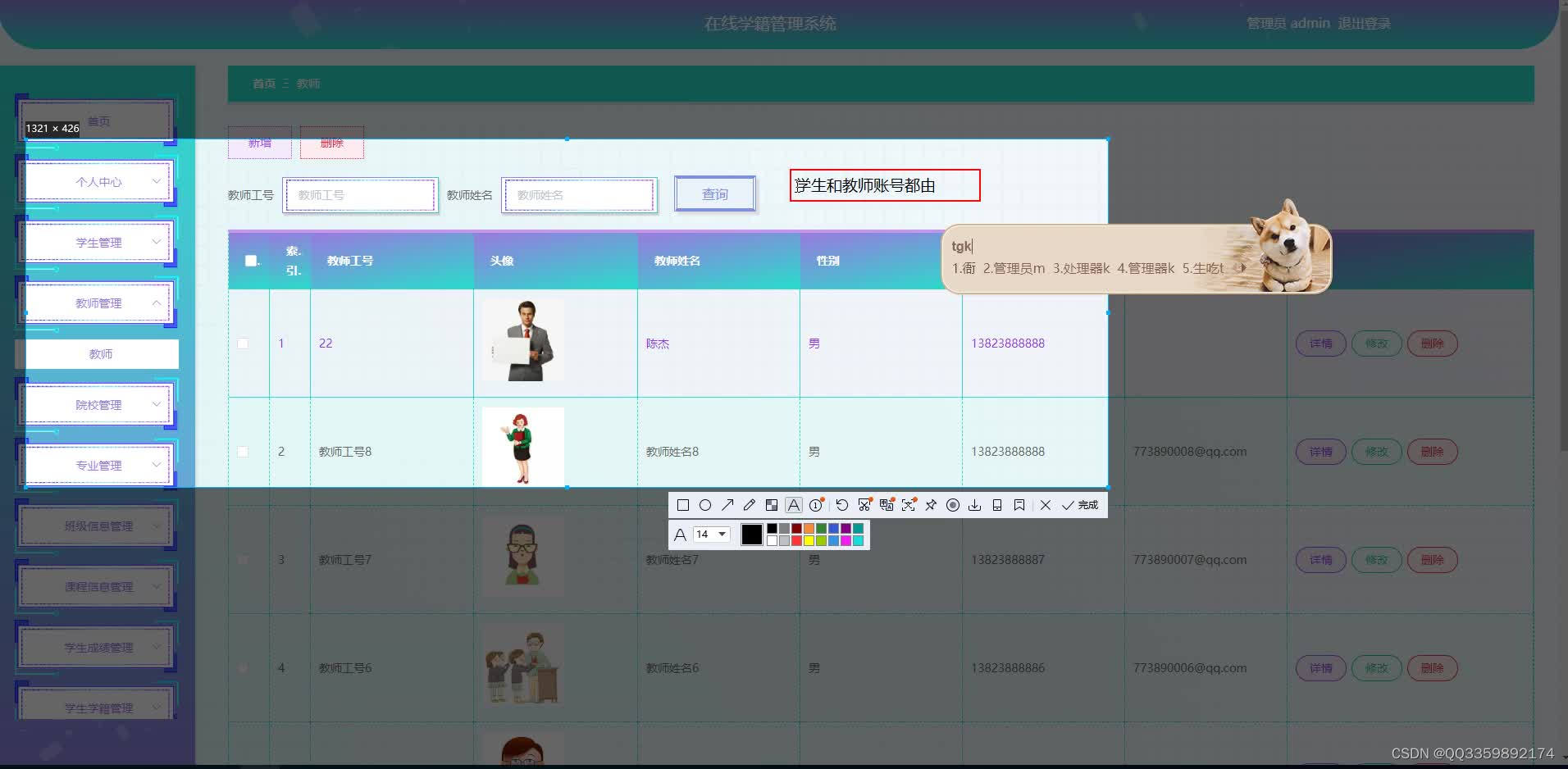Select the ellipse annotation tool
The image size is (1568, 769).
(705, 505)
